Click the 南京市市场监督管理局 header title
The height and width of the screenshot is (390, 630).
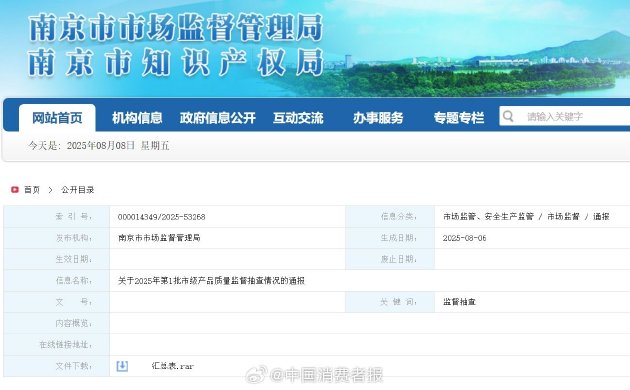[x=176, y=28]
